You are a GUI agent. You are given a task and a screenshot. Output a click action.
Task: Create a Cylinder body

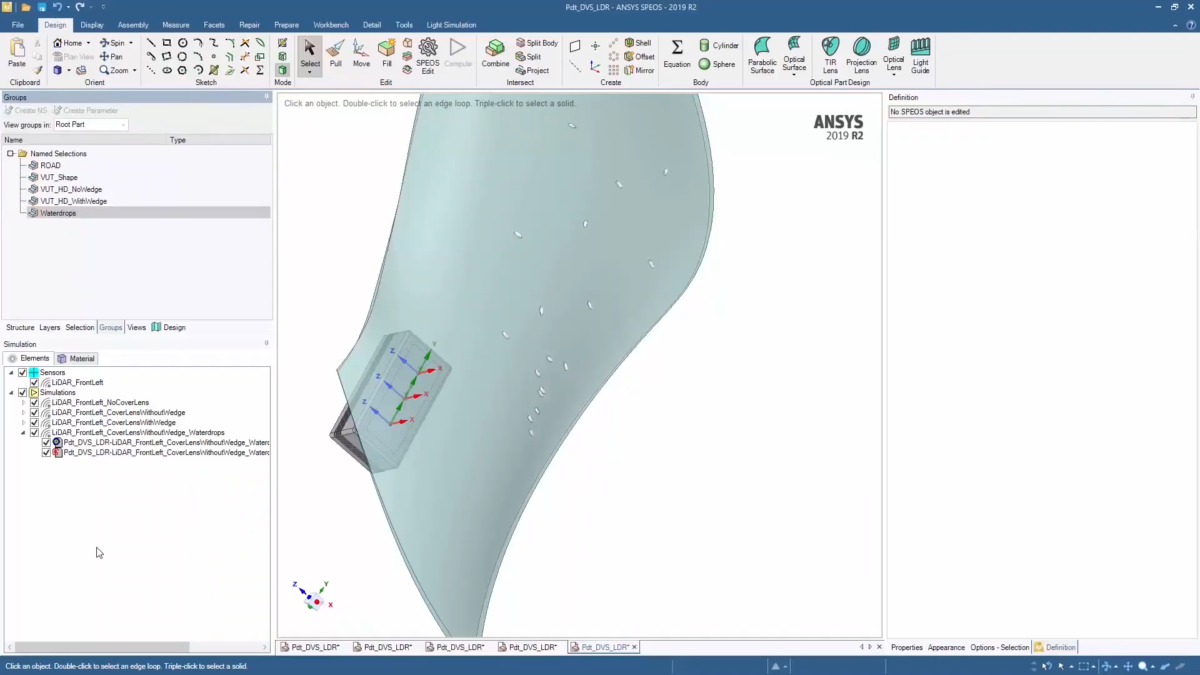click(x=719, y=46)
